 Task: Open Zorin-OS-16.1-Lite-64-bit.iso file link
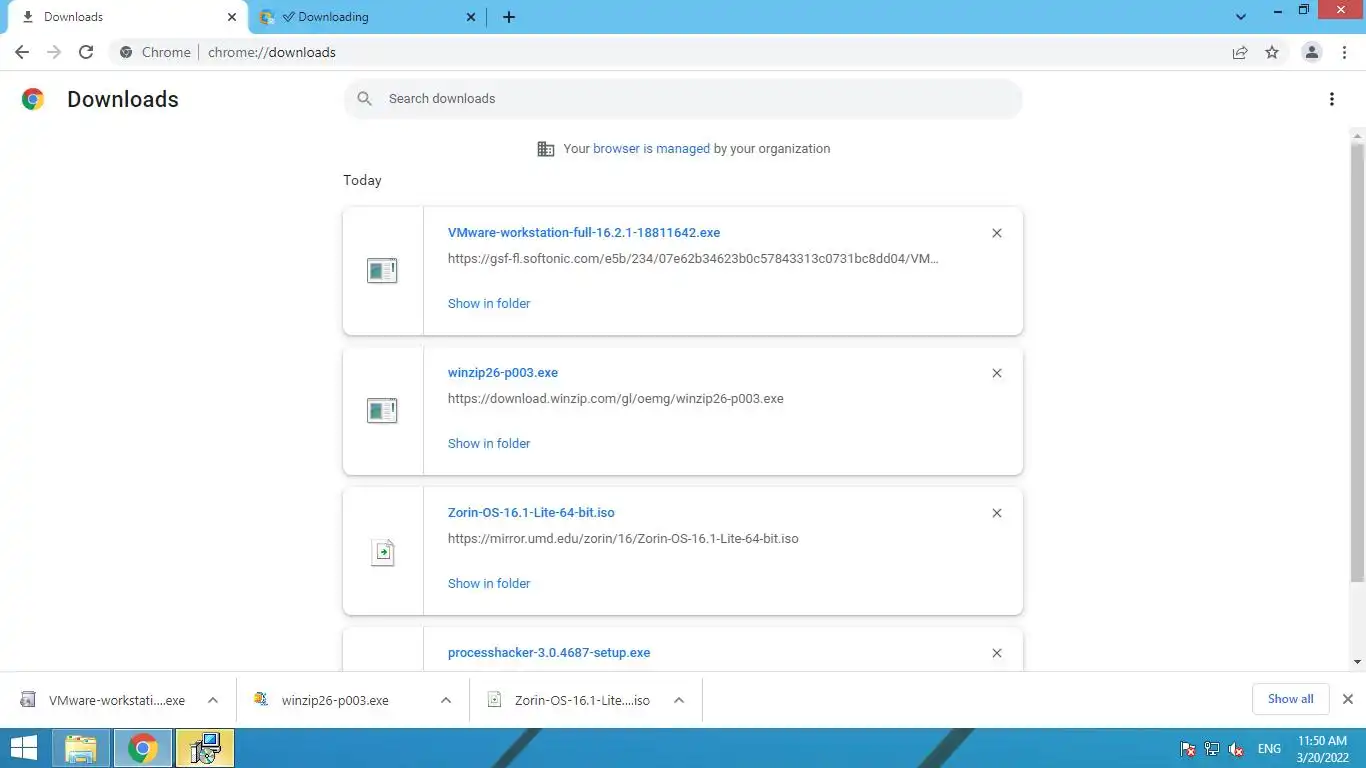pyautogui.click(x=531, y=512)
